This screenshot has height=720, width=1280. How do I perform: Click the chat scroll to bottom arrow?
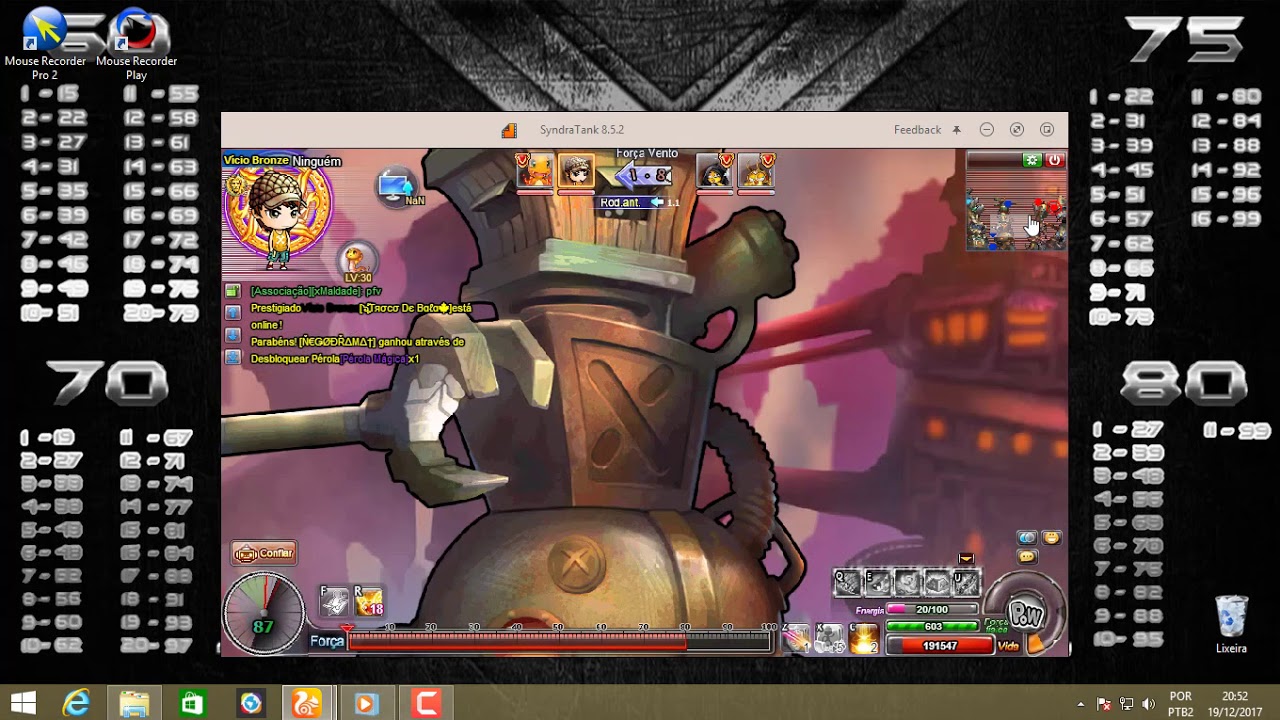coord(233,357)
